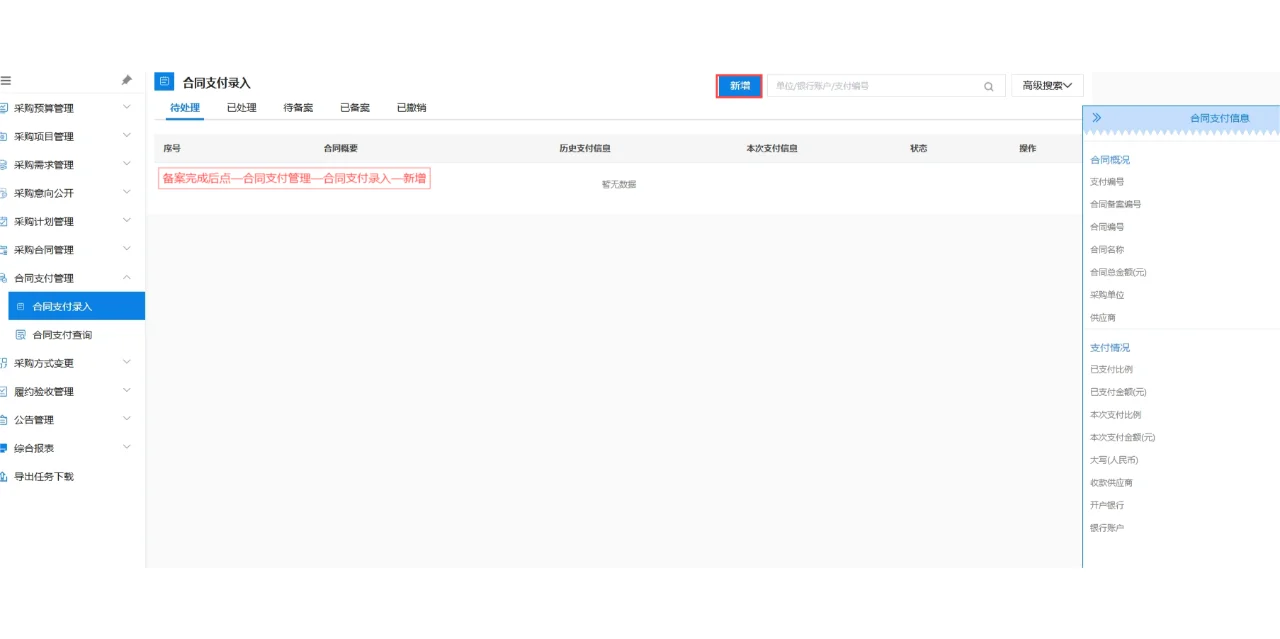Viewport: 1280px width, 639px height.
Task: Click the 供应商 field label
Action: (1103, 318)
